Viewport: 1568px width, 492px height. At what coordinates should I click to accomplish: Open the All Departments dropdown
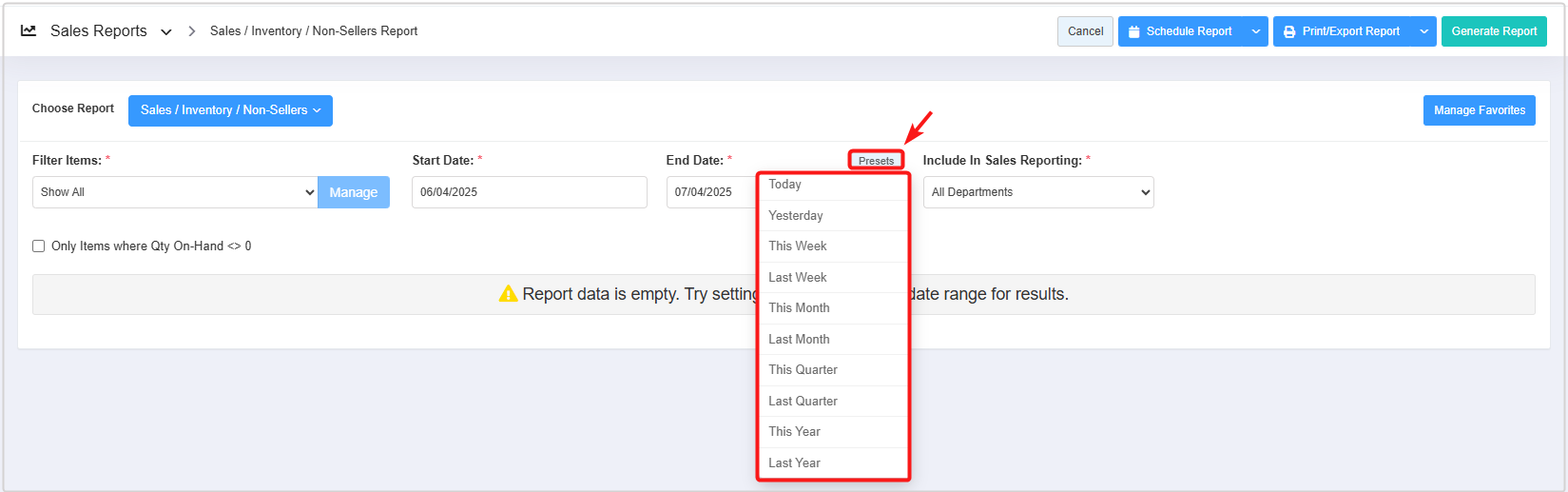pos(1037,192)
